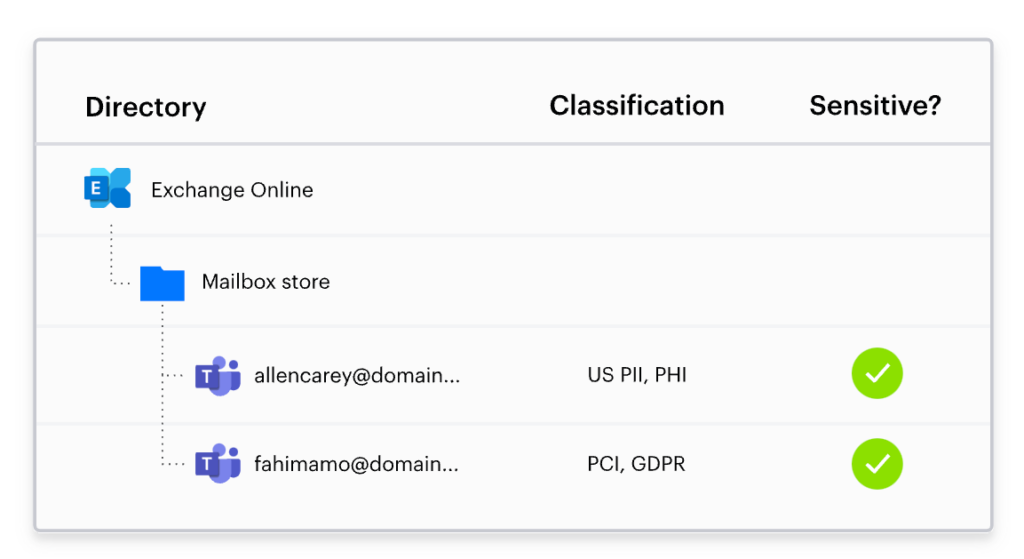
Task: Select the PCI, GDPR classification
Action: [x=636, y=464]
